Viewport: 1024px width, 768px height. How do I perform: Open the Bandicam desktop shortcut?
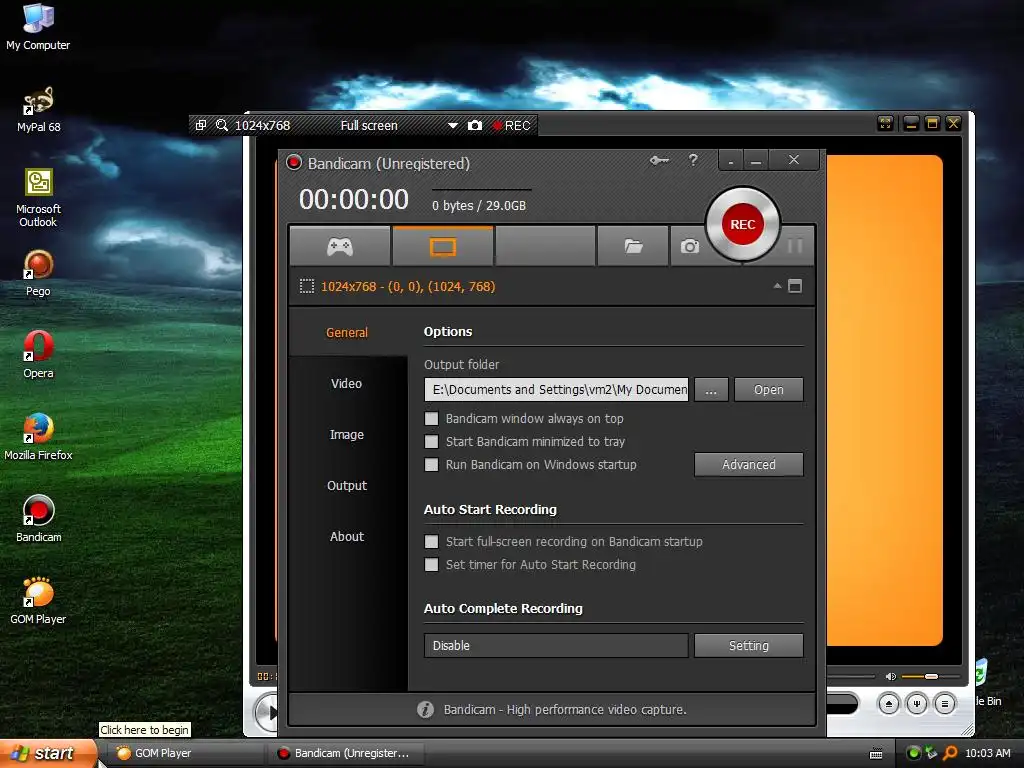coord(39,519)
